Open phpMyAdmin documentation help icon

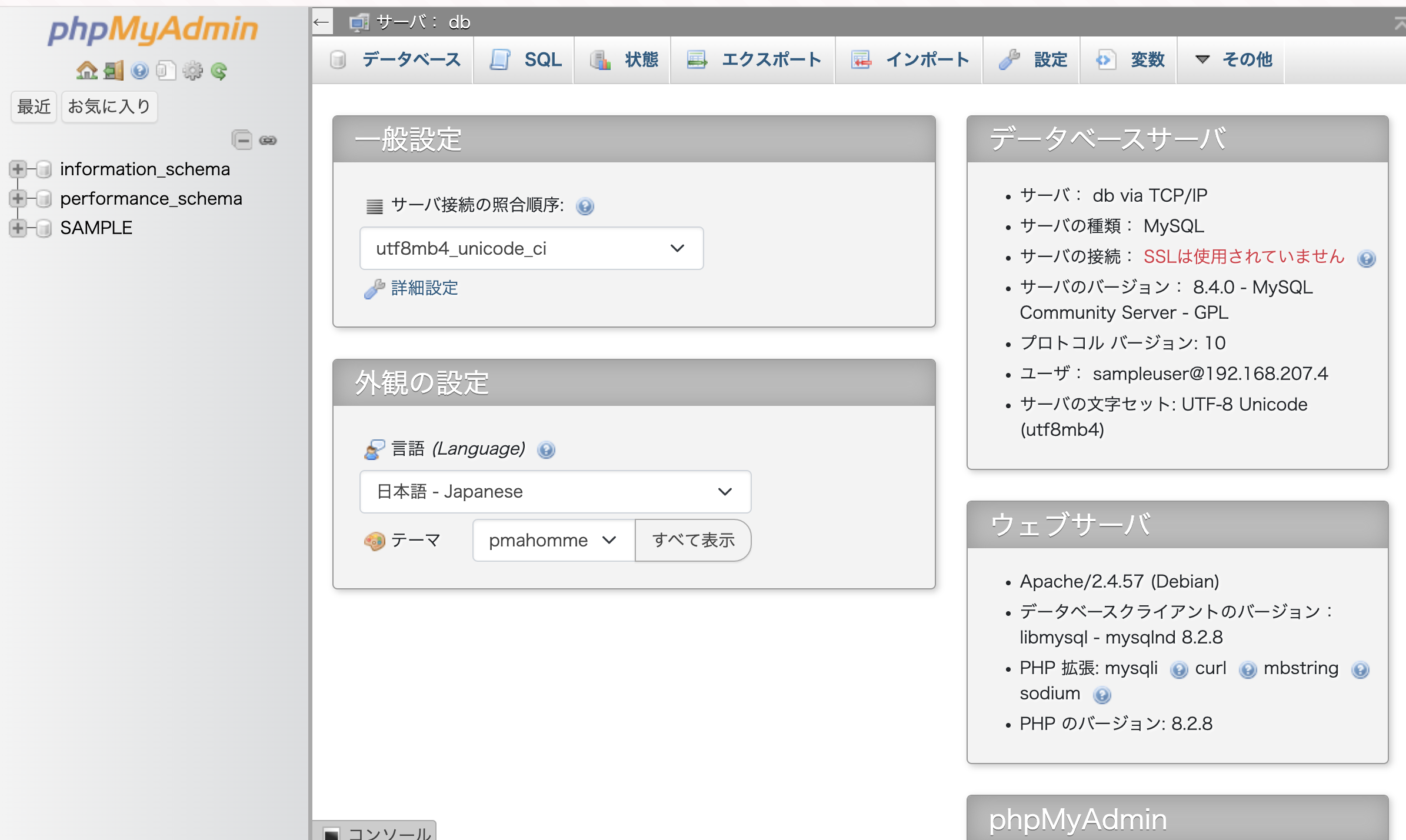[x=139, y=71]
